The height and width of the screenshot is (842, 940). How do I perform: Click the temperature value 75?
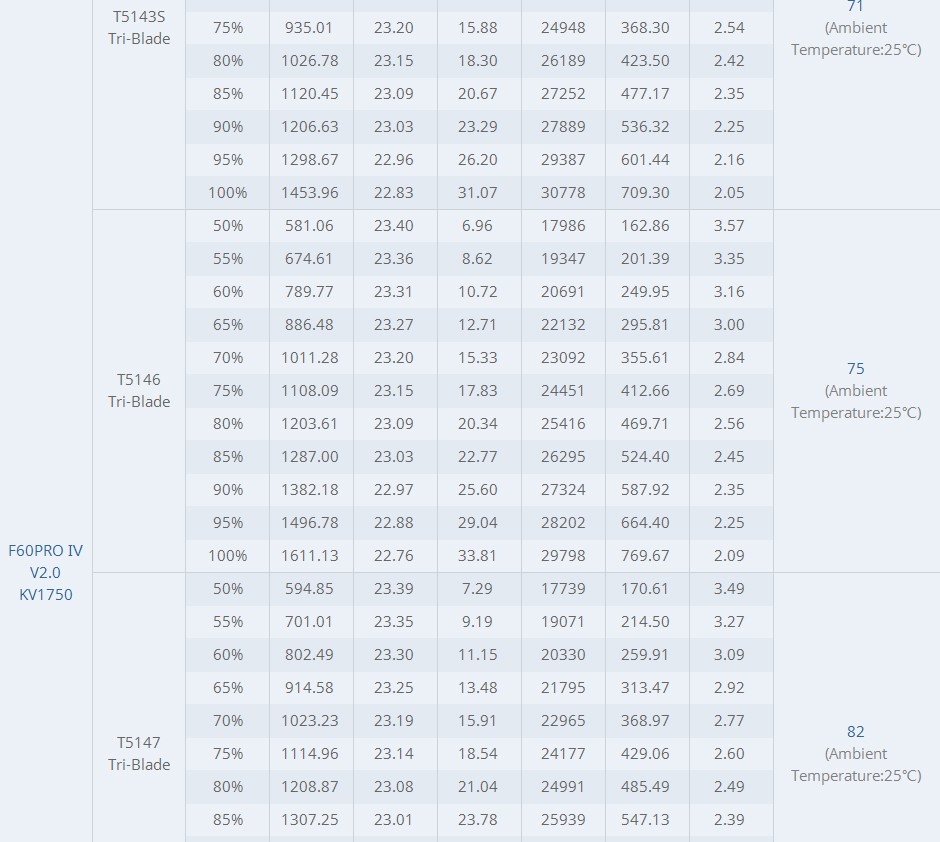(855, 369)
